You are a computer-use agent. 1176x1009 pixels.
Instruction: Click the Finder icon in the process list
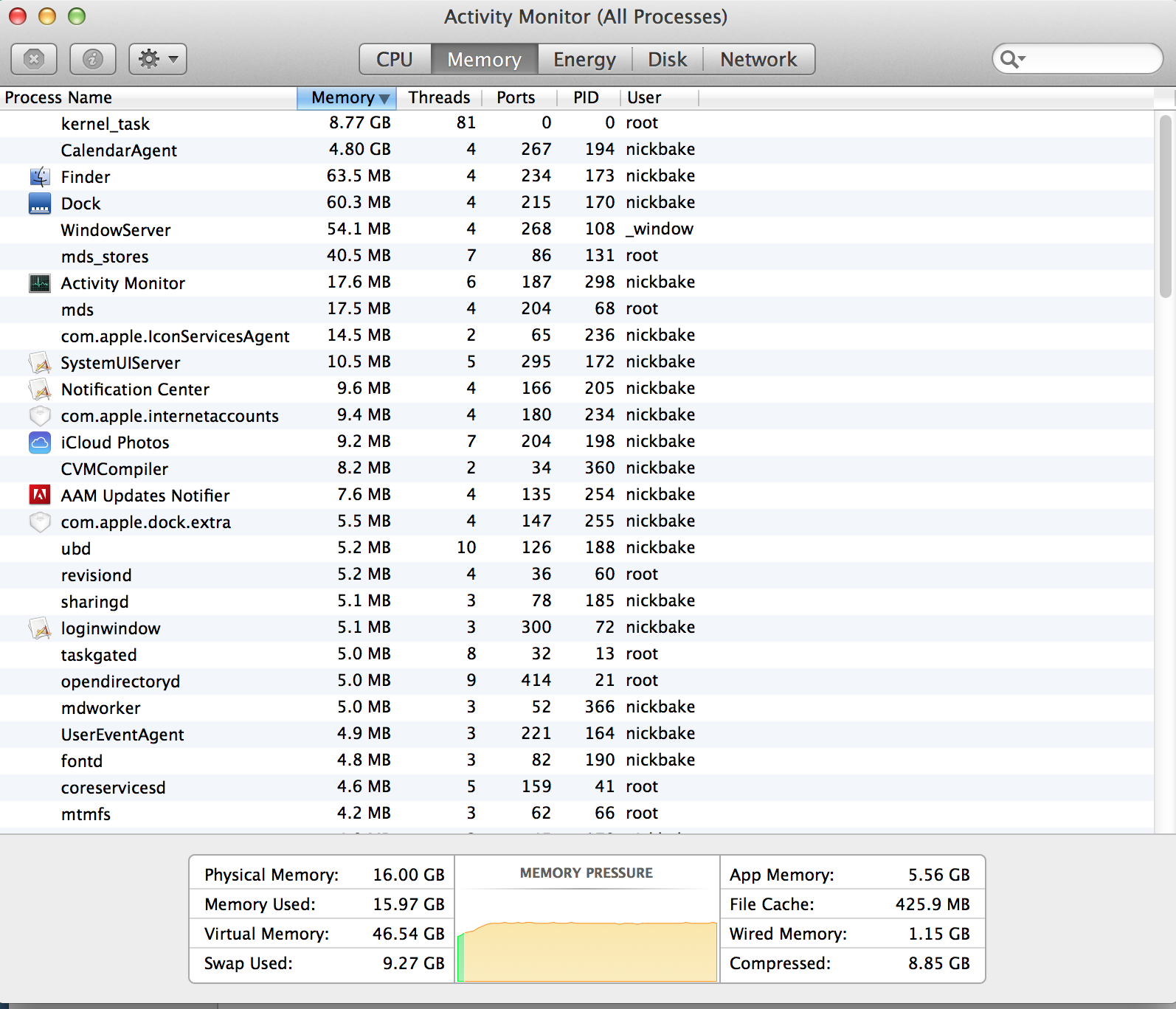40,177
